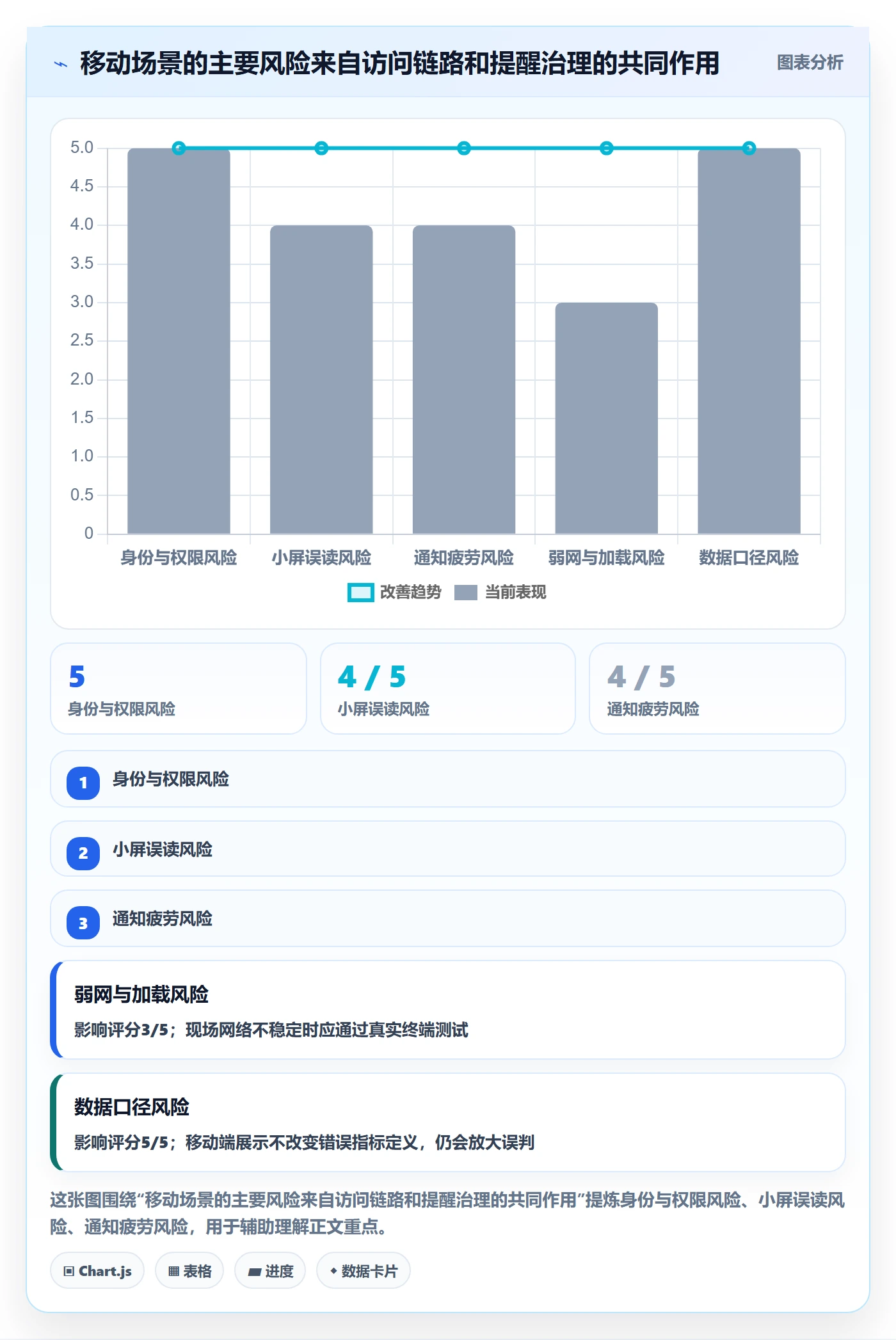Click the 影响评分5/5 description text
The width and height of the screenshot is (896, 1340).
point(304,1142)
